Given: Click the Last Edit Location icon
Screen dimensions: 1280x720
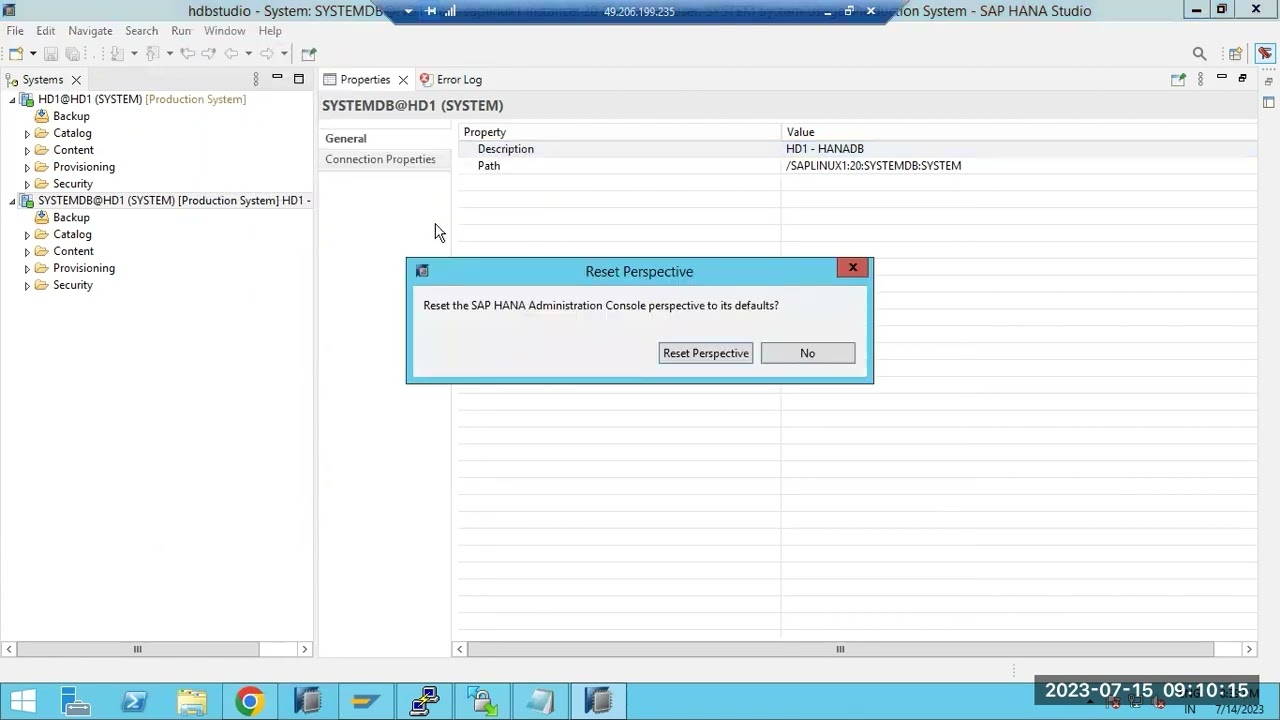Looking at the screenshot, I should (x=187, y=53).
